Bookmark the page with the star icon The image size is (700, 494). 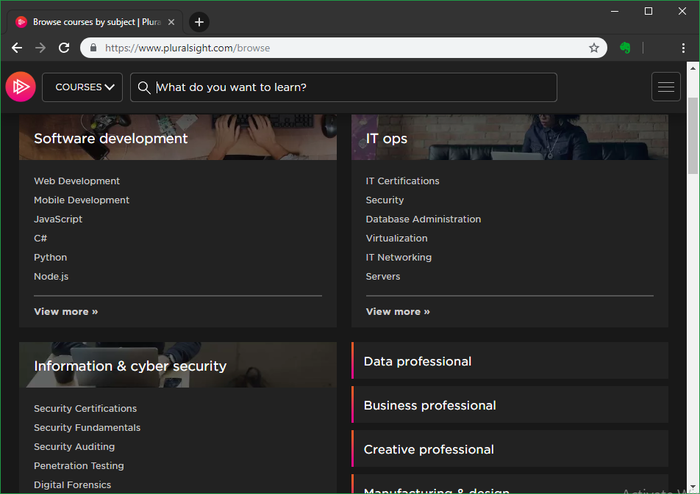pyautogui.click(x=593, y=48)
